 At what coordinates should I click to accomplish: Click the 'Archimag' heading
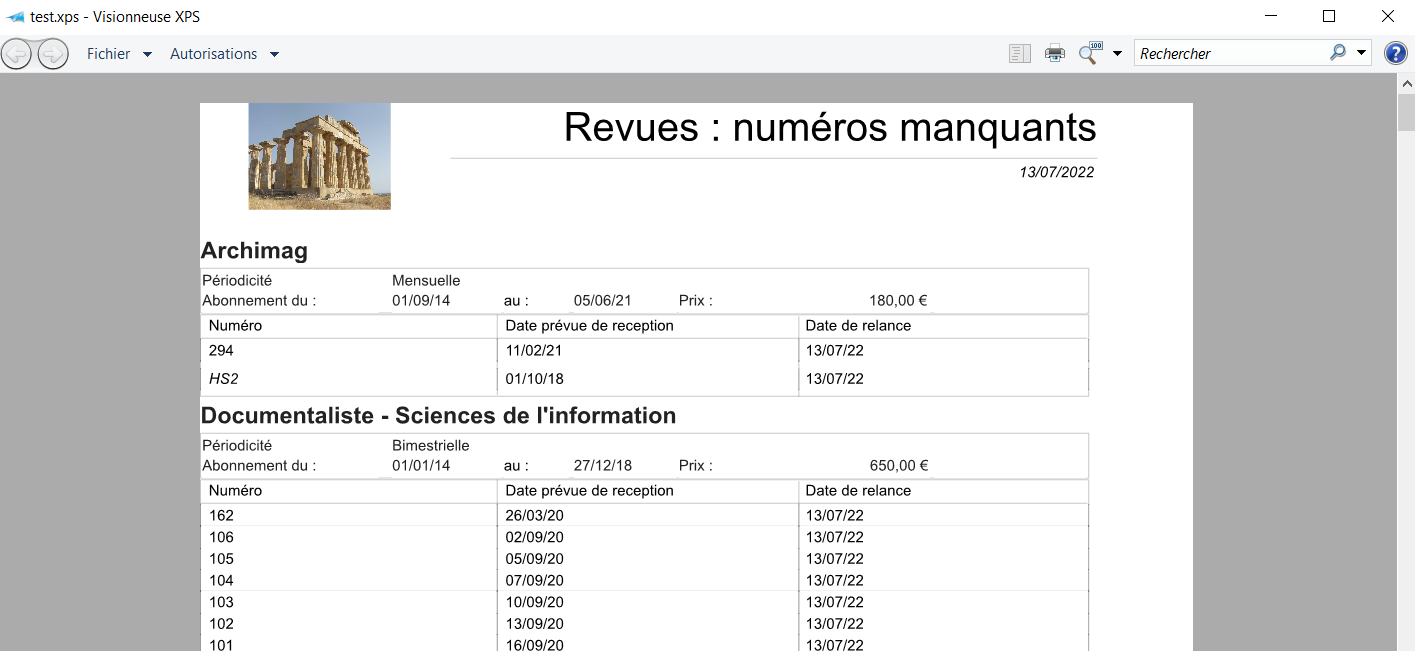point(254,251)
